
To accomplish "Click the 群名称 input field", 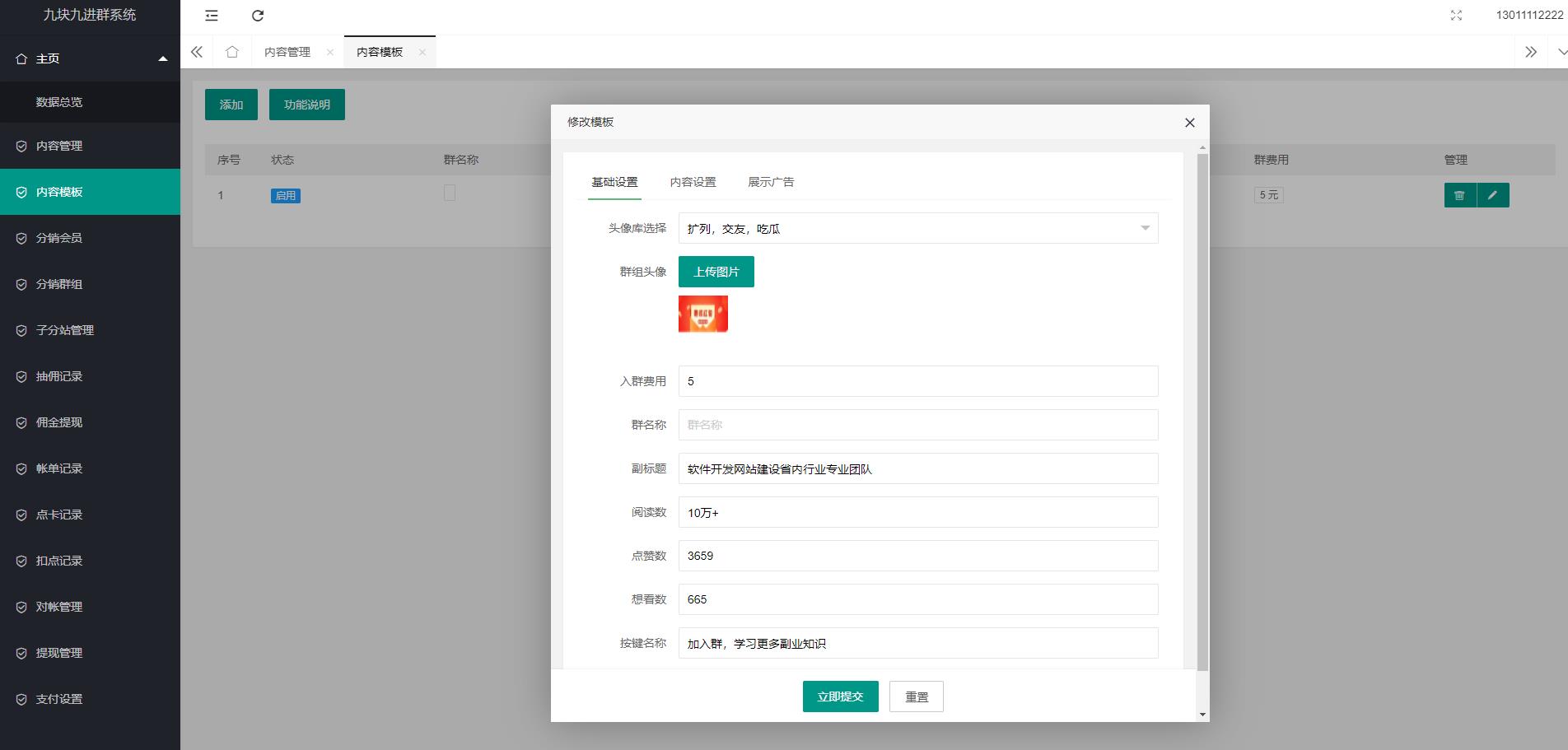I will tap(917, 425).
